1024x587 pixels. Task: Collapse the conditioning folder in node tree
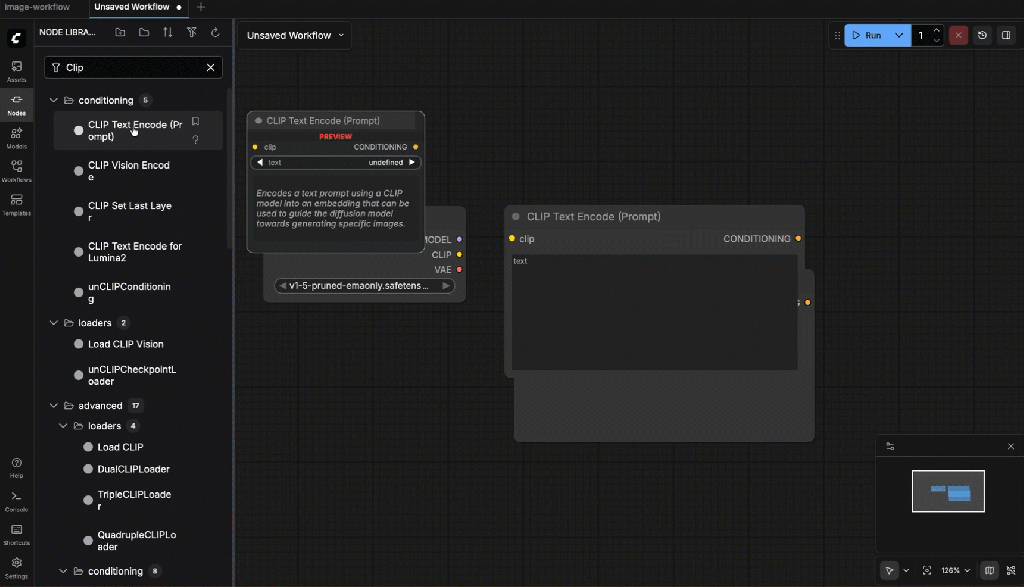click(x=55, y=100)
